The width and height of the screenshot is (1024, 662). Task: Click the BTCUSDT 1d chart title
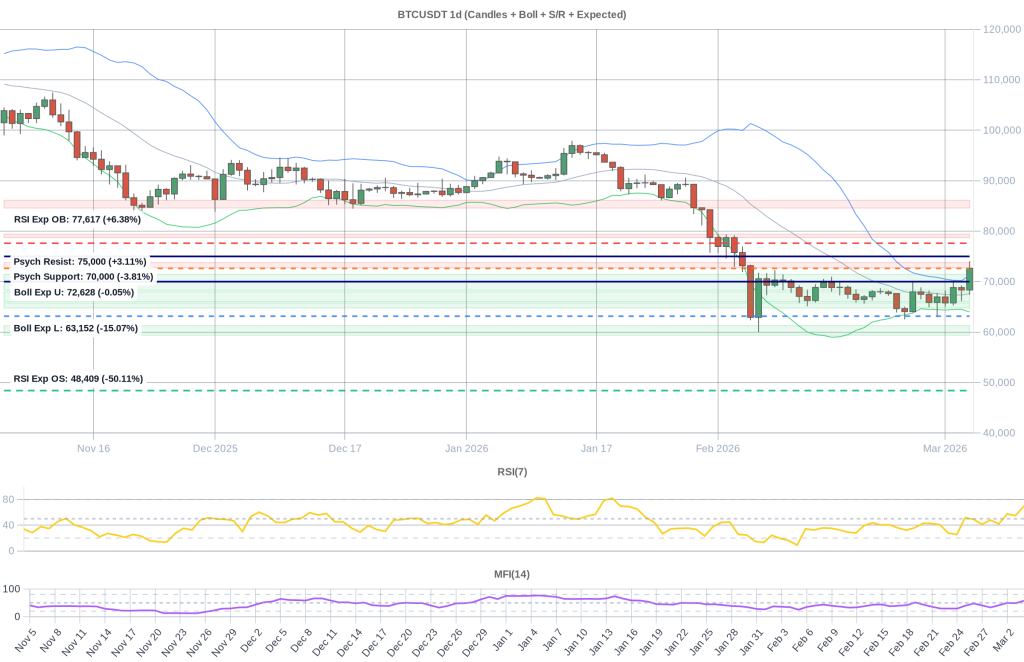(511, 14)
